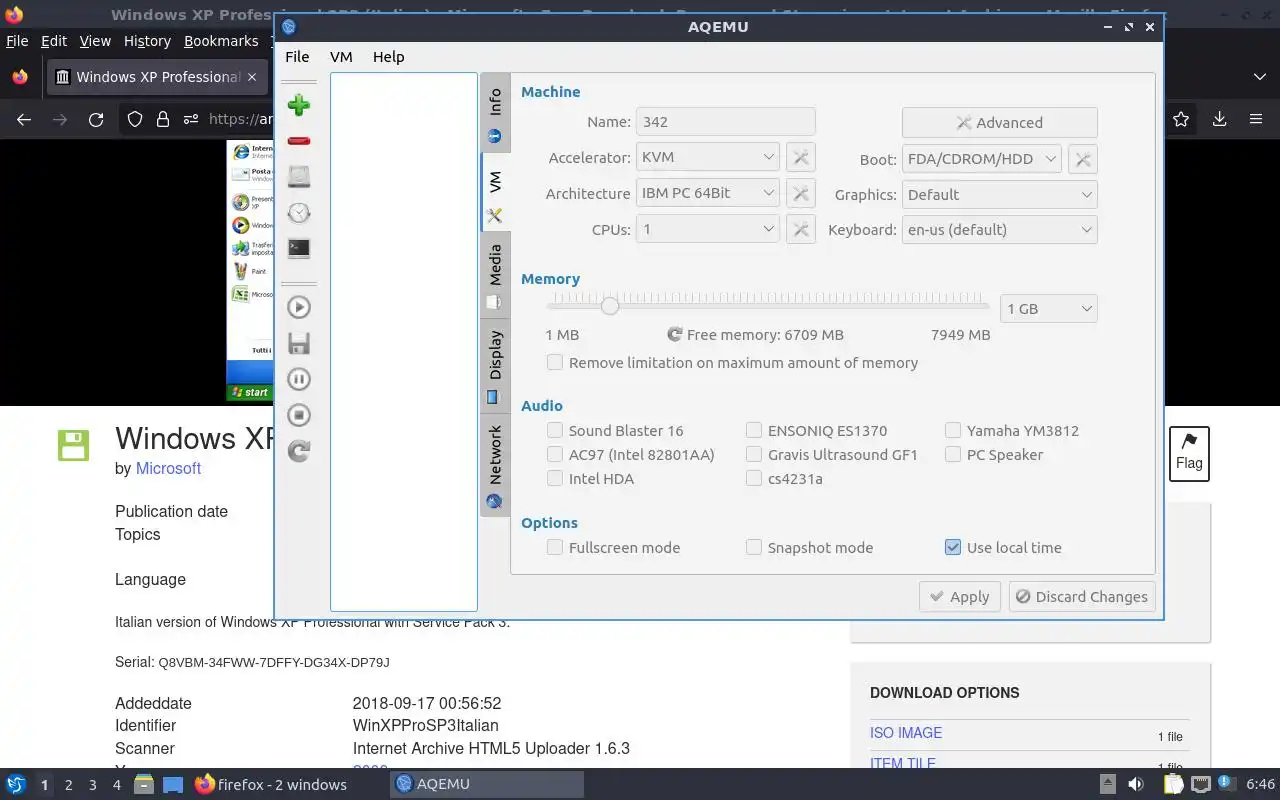Viewport: 1280px width, 800px height.
Task: Open Architecture settings tool icon
Action: click(800, 194)
